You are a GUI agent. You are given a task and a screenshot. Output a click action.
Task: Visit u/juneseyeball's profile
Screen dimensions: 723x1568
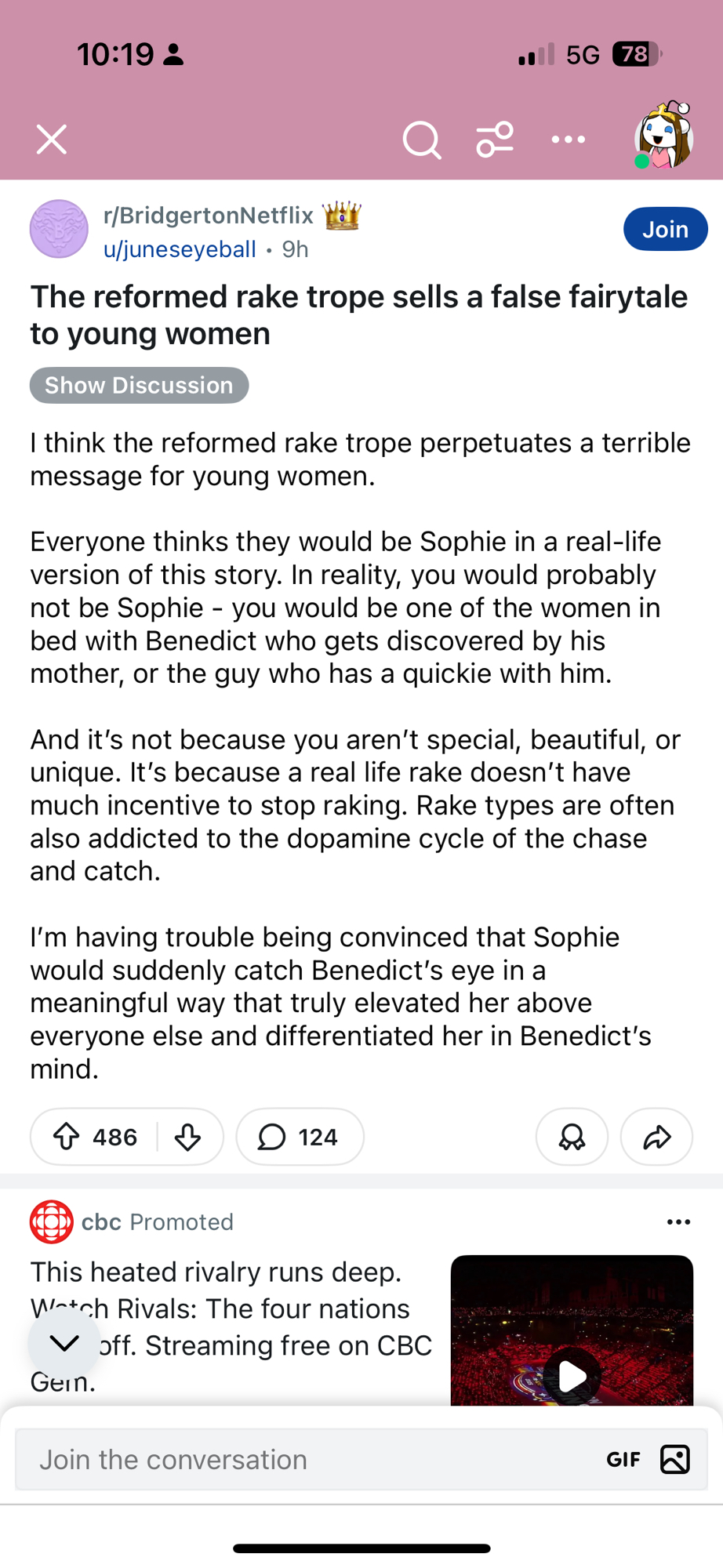(180, 249)
